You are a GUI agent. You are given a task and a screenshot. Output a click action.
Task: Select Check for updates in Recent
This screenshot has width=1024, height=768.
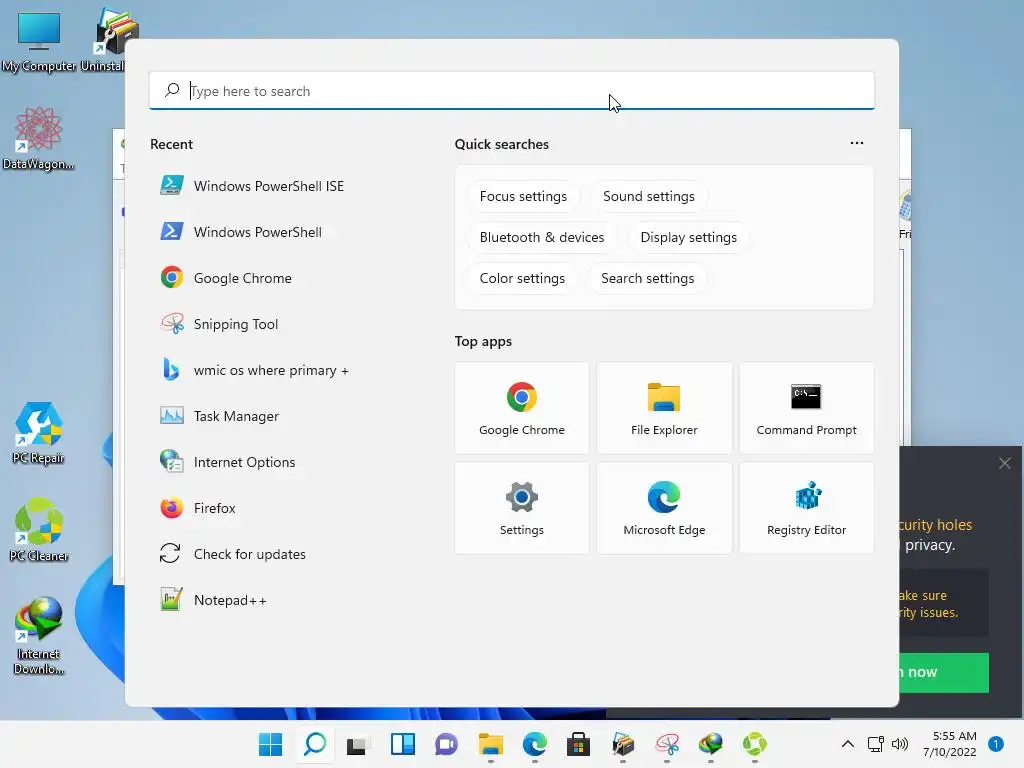[233, 554]
